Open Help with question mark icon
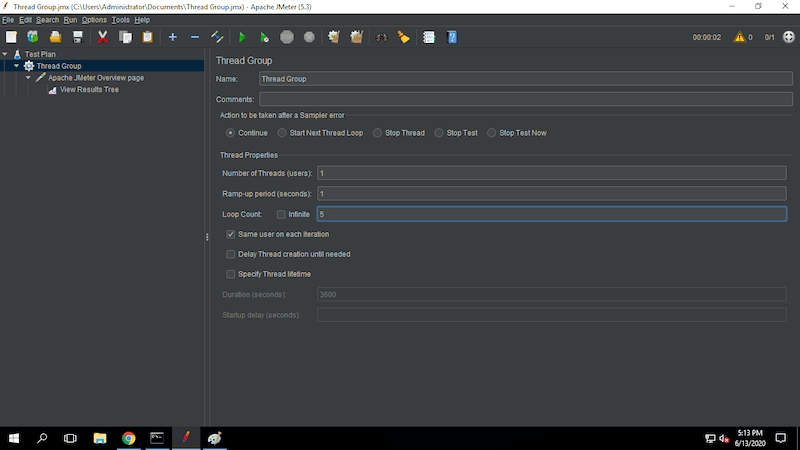Viewport: 800px width, 450px height. pyautogui.click(x=452, y=37)
